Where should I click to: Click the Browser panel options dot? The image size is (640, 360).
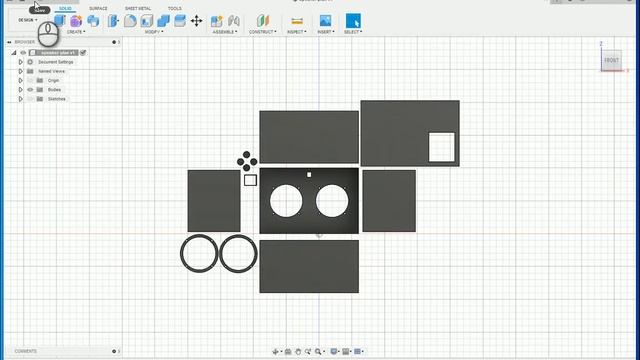[114, 42]
